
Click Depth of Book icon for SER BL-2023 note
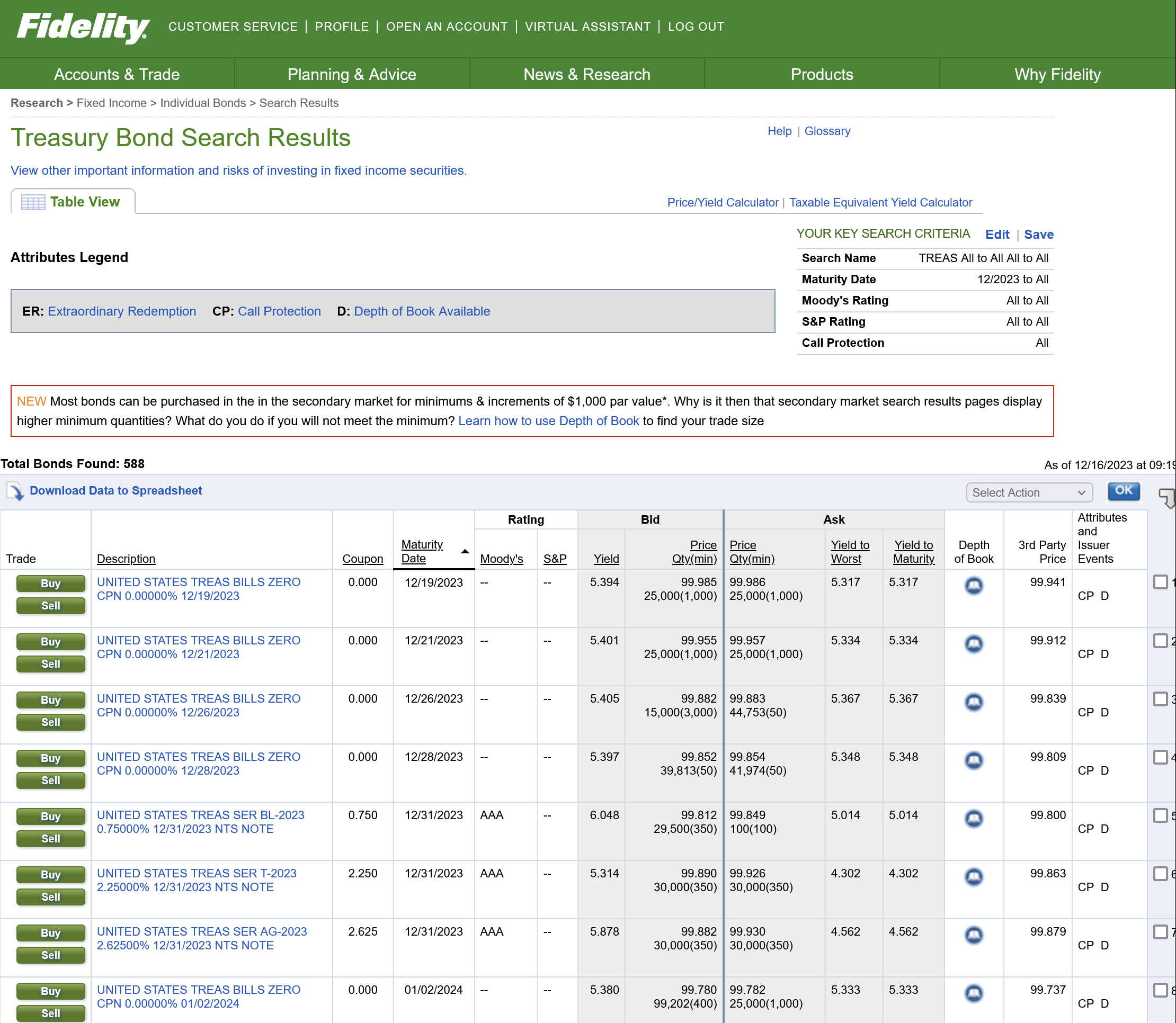[973, 819]
